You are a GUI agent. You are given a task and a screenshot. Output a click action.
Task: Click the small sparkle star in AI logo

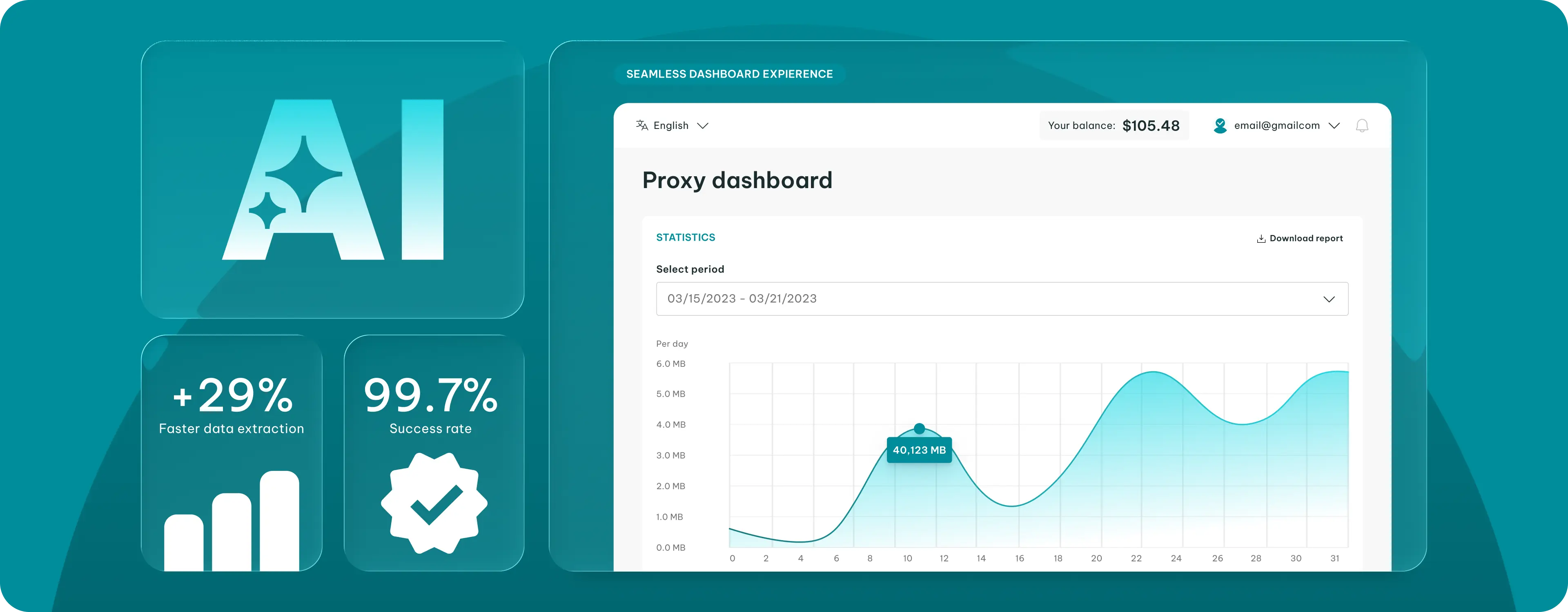pos(268,211)
